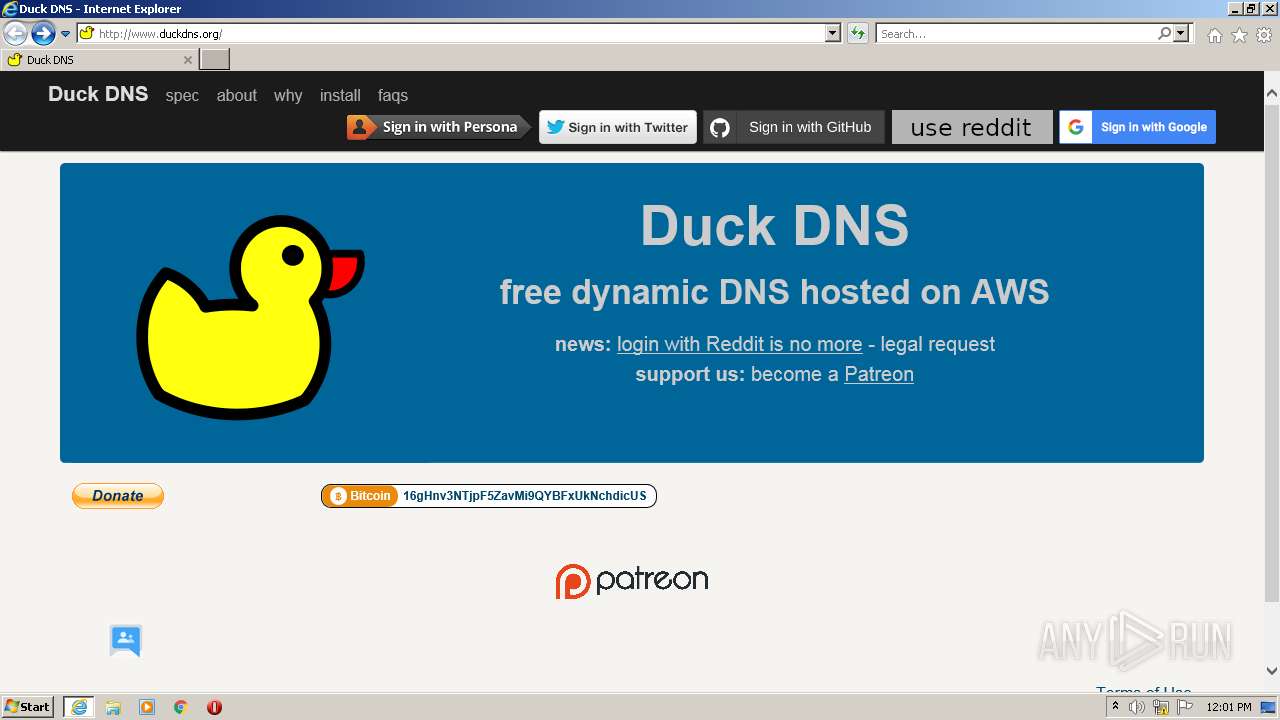Click 'free dynamic DNS hosted on AWS' text
Viewport: 1280px width, 720px height.
click(x=775, y=292)
